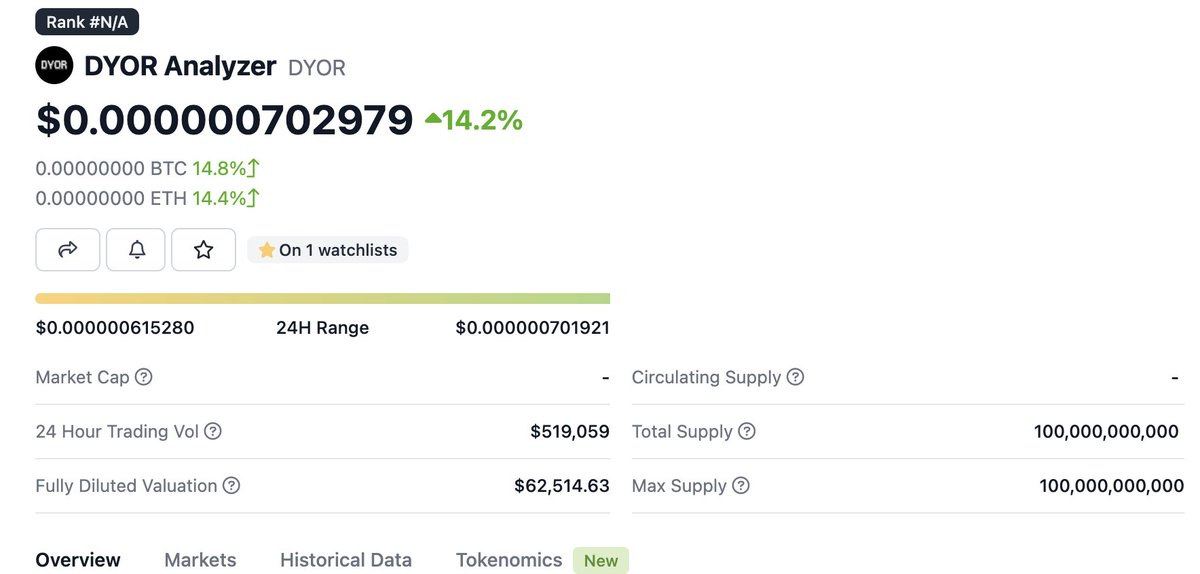Click the 24 Hour Trading Vol label

click(x=117, y=431)
